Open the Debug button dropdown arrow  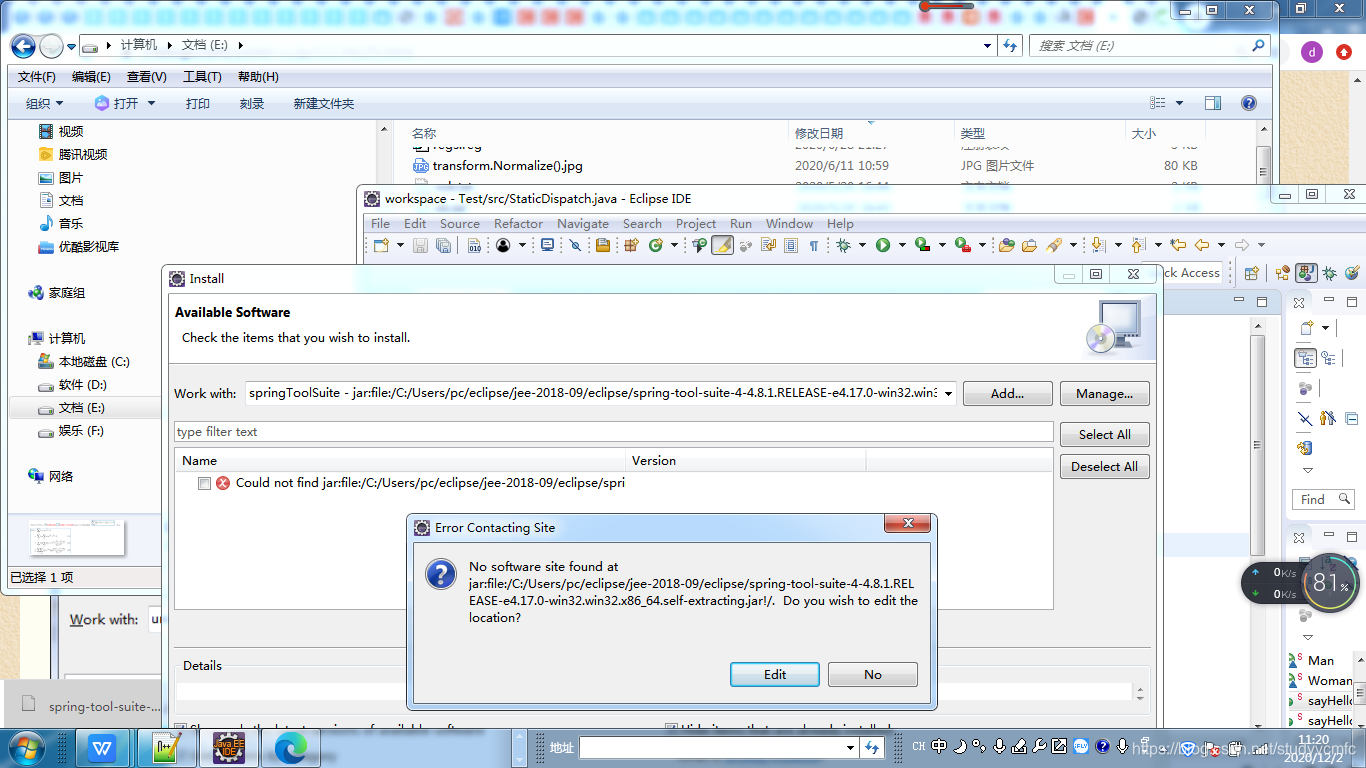point(862,245)
